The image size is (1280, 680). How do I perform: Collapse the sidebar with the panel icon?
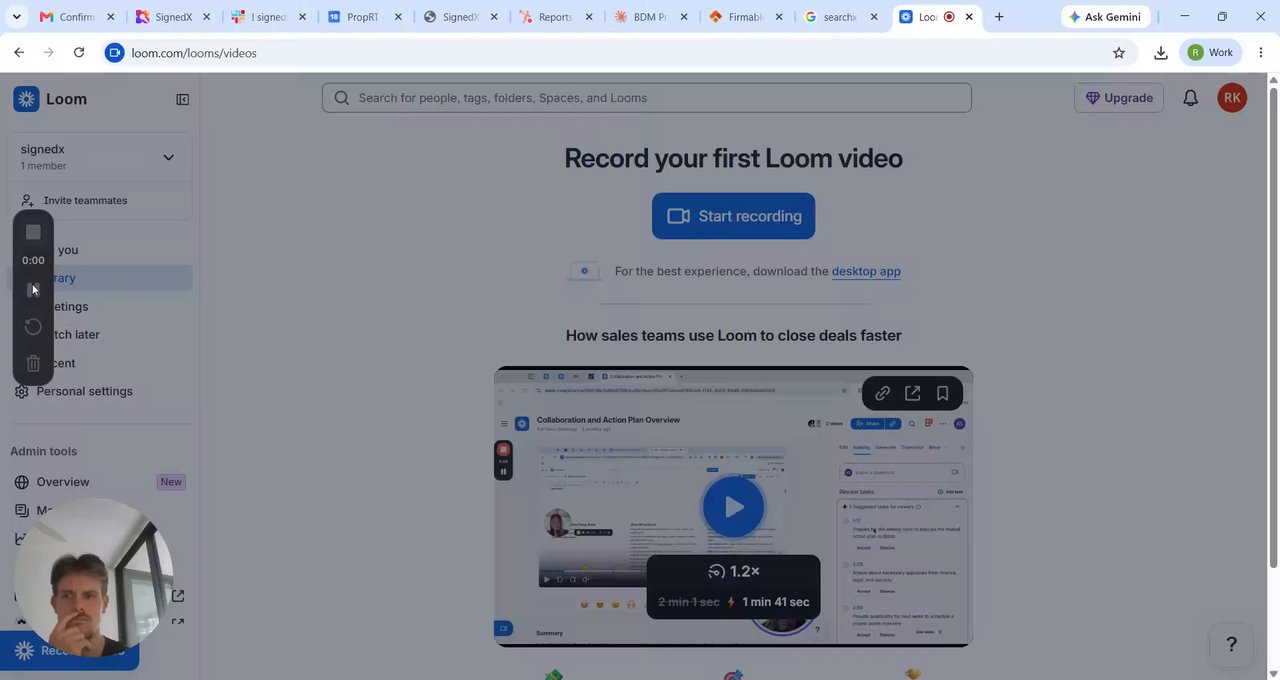pos(182,99)
